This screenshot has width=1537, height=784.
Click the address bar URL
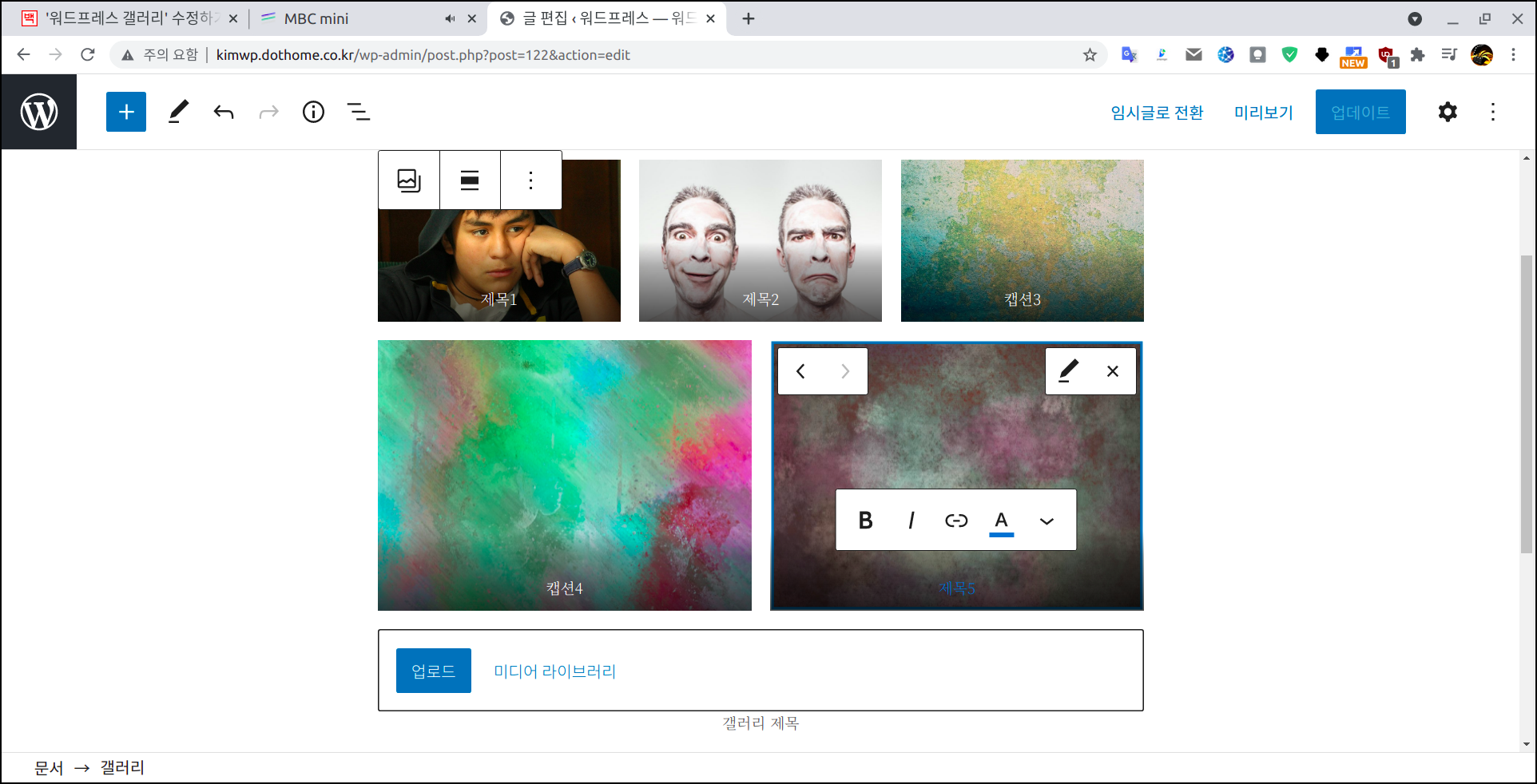coord(423,55)
